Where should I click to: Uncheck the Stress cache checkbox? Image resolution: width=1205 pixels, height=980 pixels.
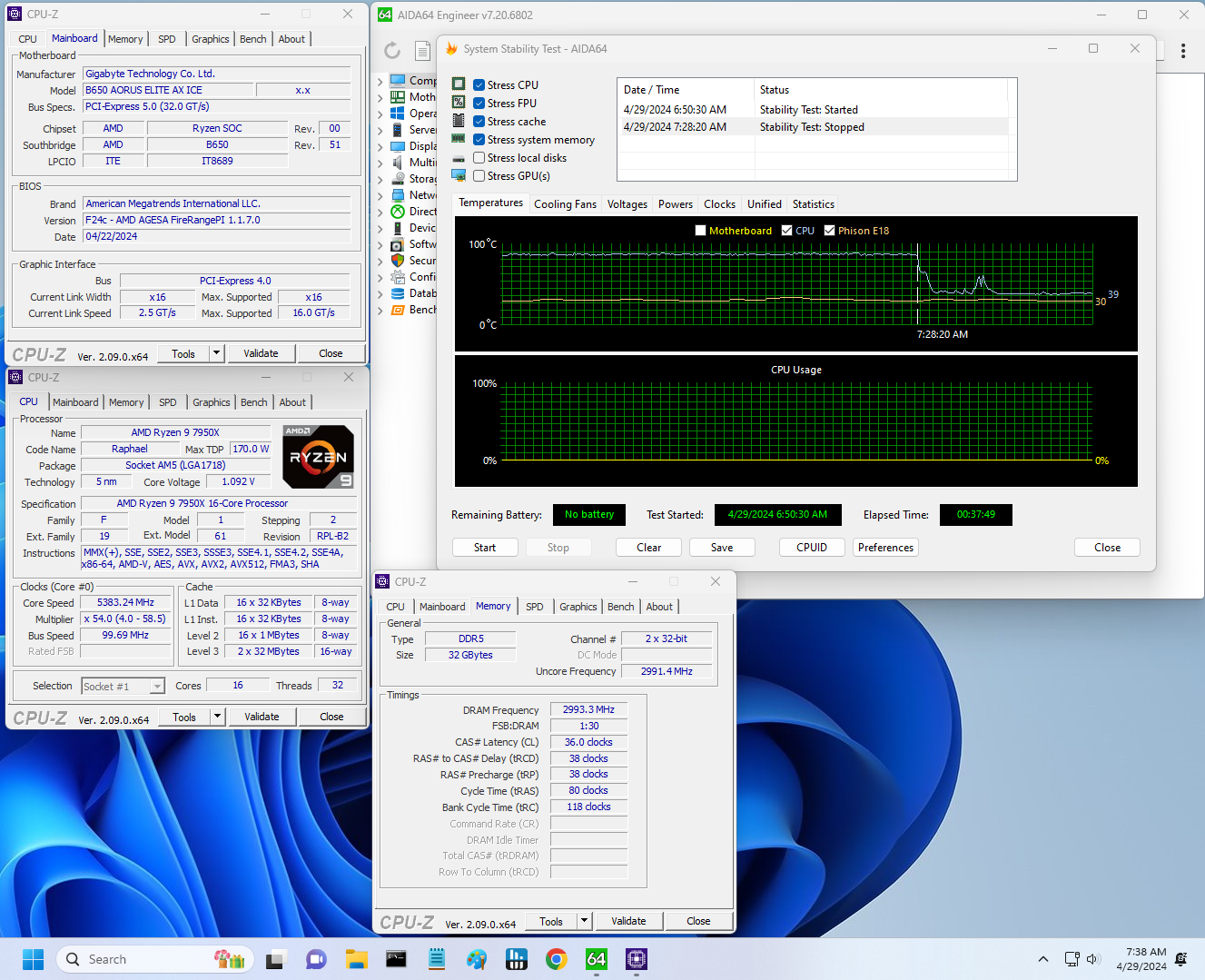point(479,122)
